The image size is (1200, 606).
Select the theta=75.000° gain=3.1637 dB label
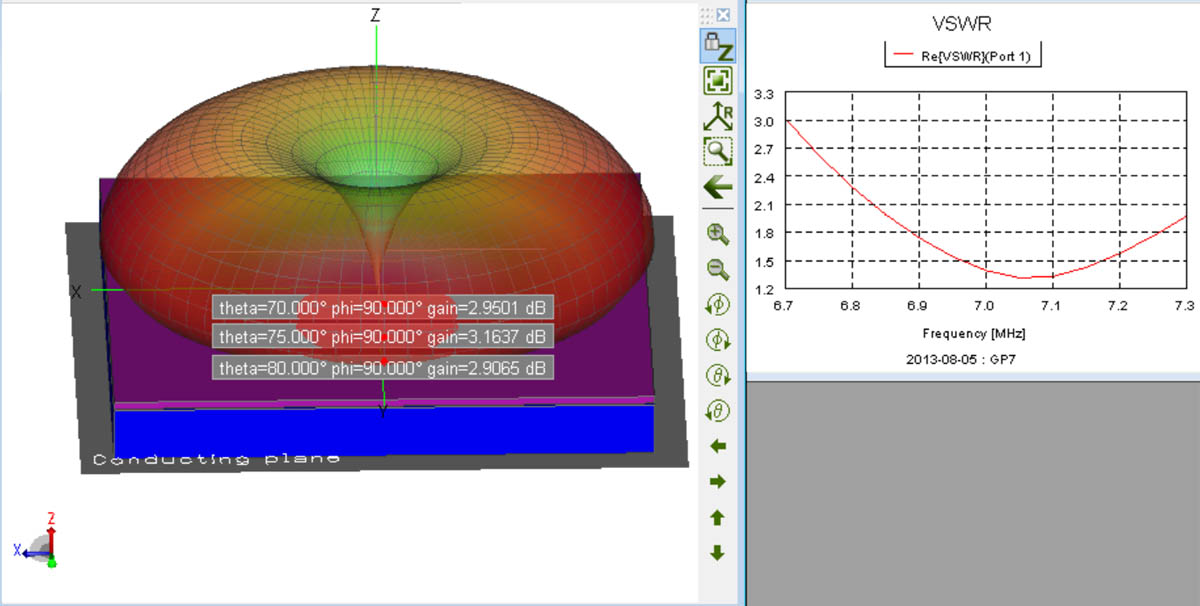click(x=382, y=335)
